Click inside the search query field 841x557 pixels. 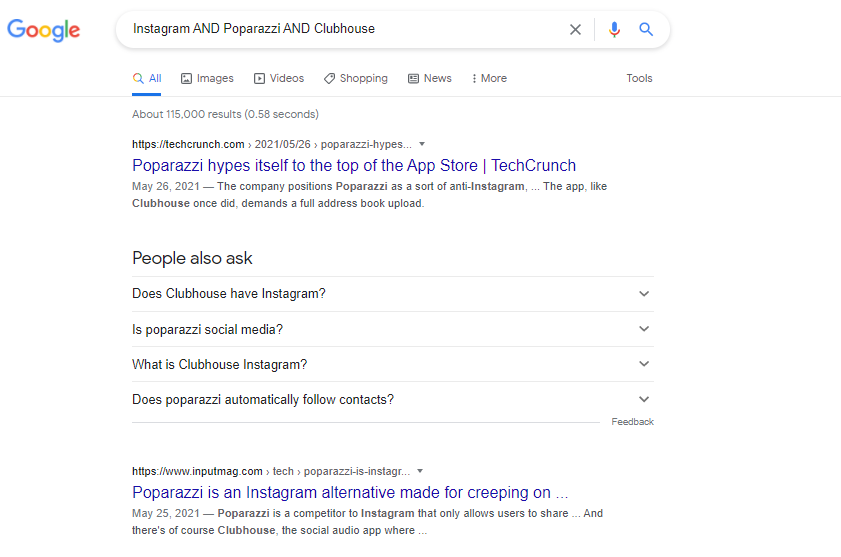point(340,29)
